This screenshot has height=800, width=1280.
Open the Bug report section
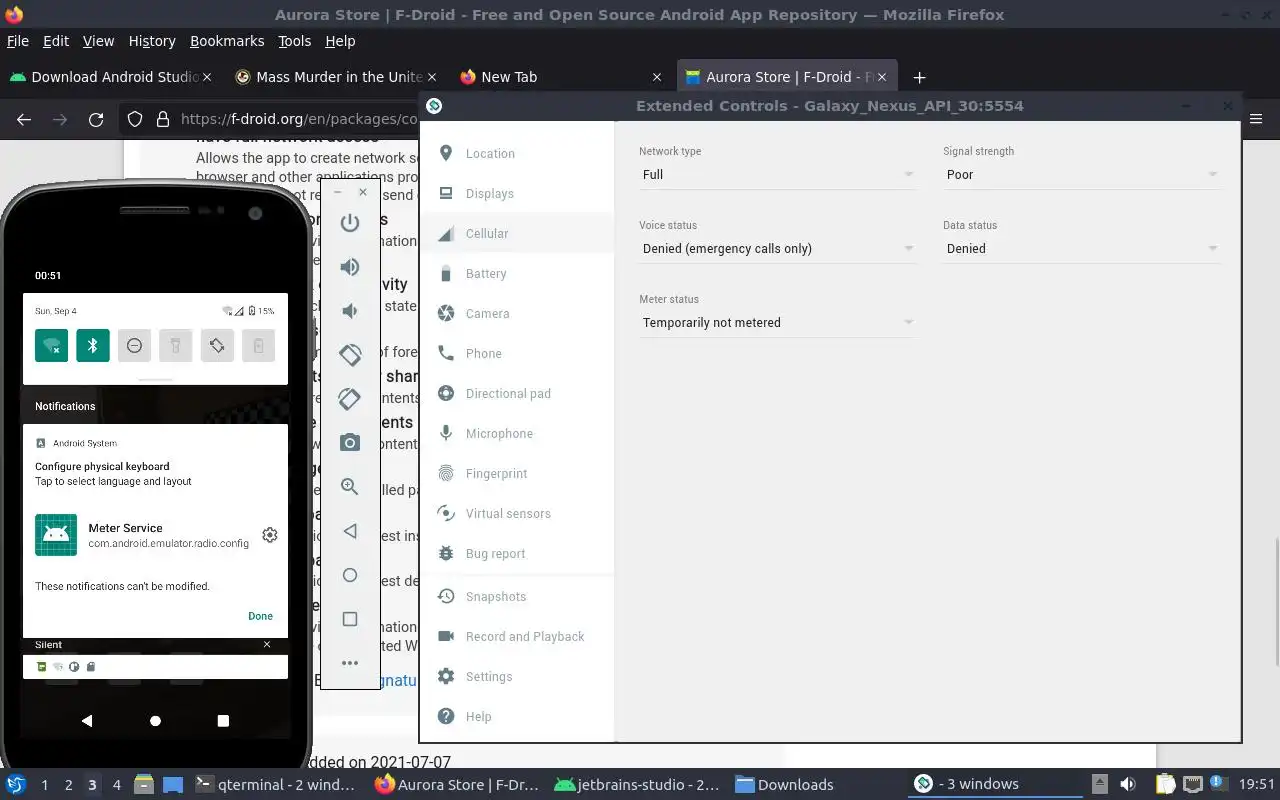click(x=516, y=553)
